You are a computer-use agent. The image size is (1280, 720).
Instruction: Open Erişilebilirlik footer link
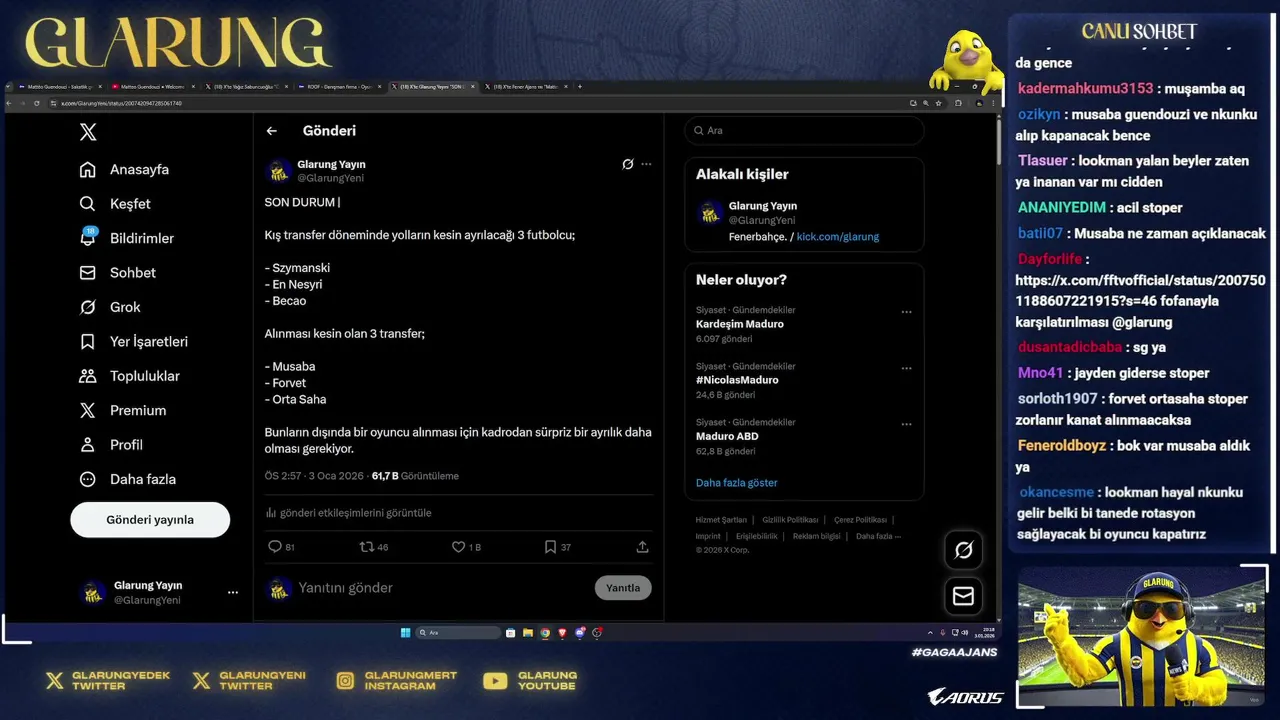(757, 536)
